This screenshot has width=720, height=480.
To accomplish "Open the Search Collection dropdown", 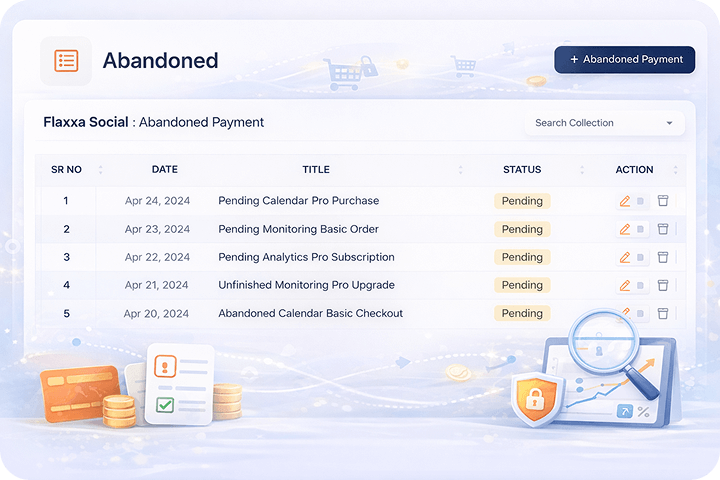I will [604, 123].
